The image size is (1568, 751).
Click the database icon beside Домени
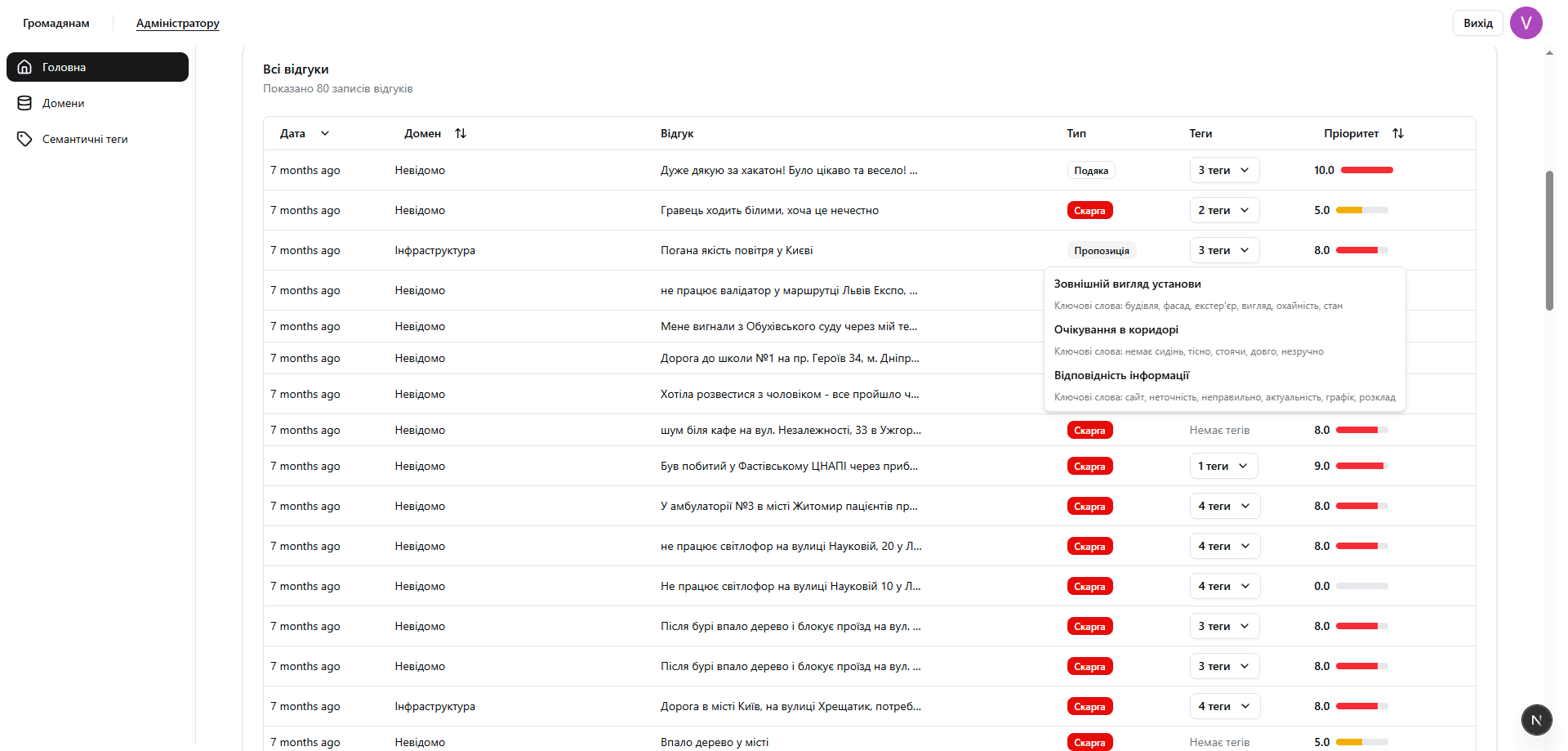pos(24,103)
